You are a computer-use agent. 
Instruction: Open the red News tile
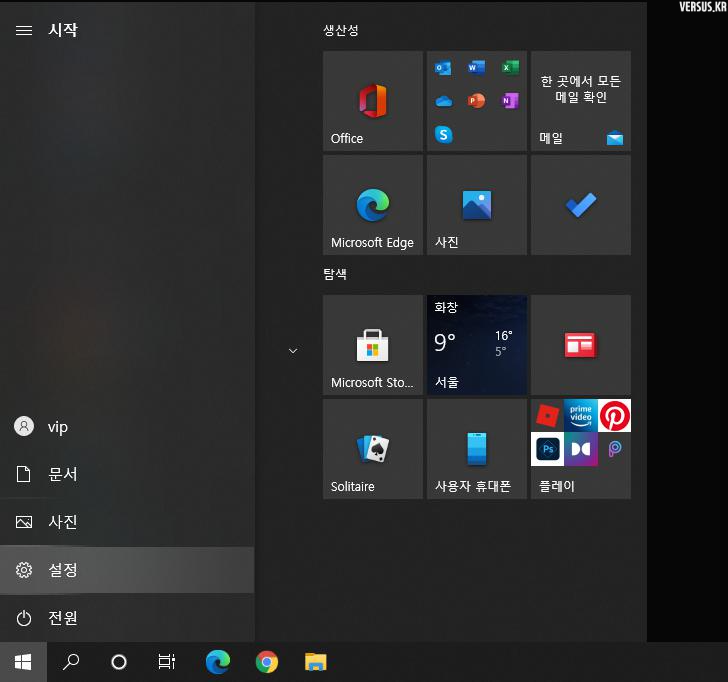tap(581, 345)
